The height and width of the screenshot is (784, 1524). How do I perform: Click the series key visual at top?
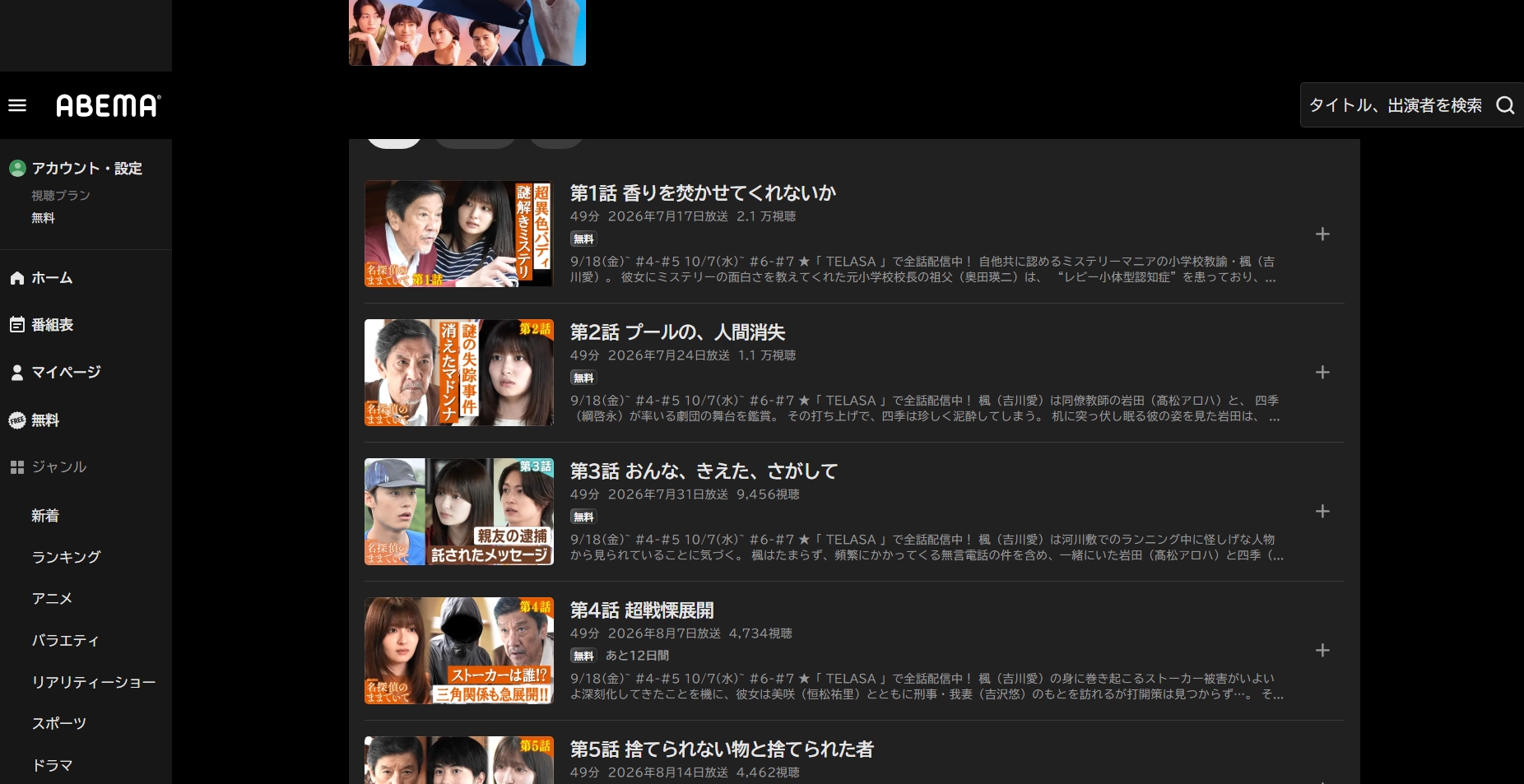coord(467,33)
